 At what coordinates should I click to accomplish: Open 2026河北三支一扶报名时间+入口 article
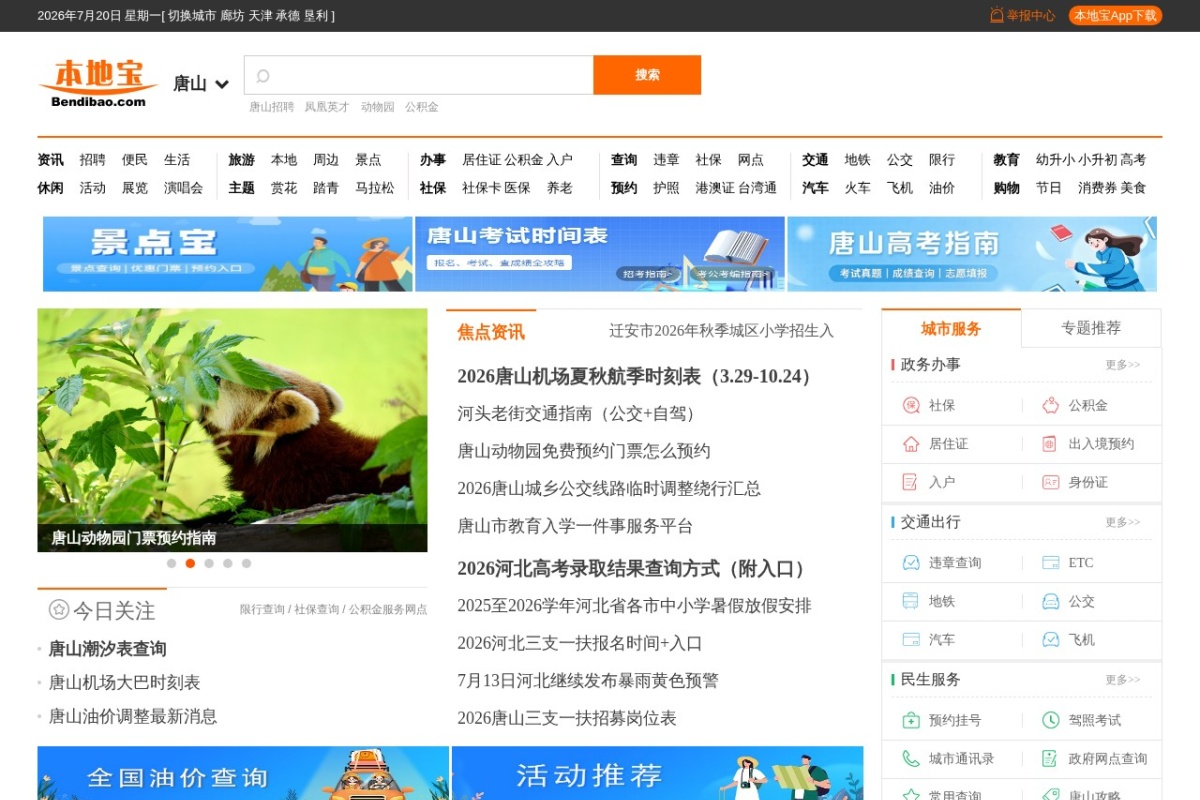click(x=580, y=643)
